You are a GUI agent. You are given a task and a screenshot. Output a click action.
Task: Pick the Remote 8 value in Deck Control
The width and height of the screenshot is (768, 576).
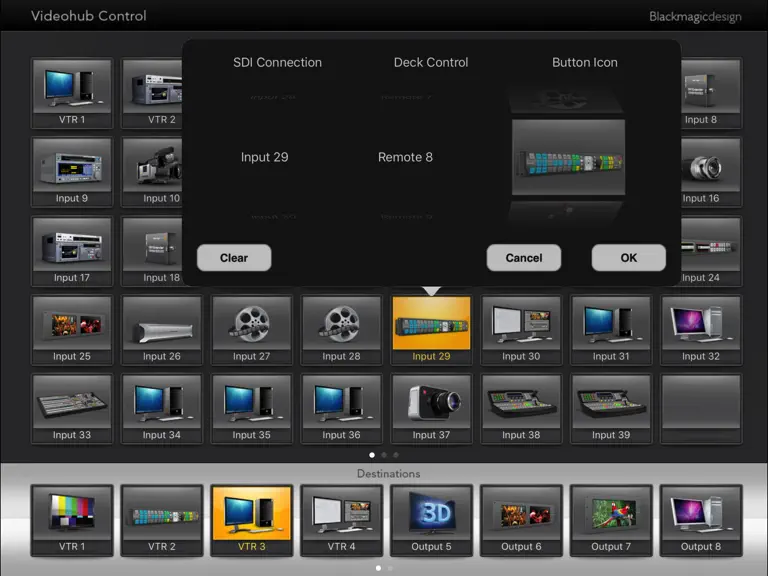click(405, 157)
